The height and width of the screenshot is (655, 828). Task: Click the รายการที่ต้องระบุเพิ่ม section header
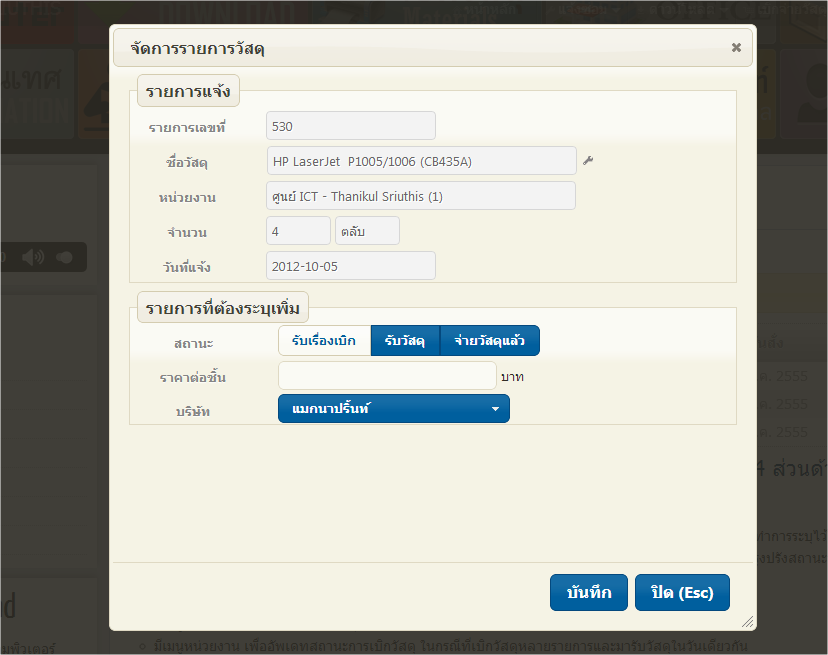pyautogui.click(x=222, y=307)
